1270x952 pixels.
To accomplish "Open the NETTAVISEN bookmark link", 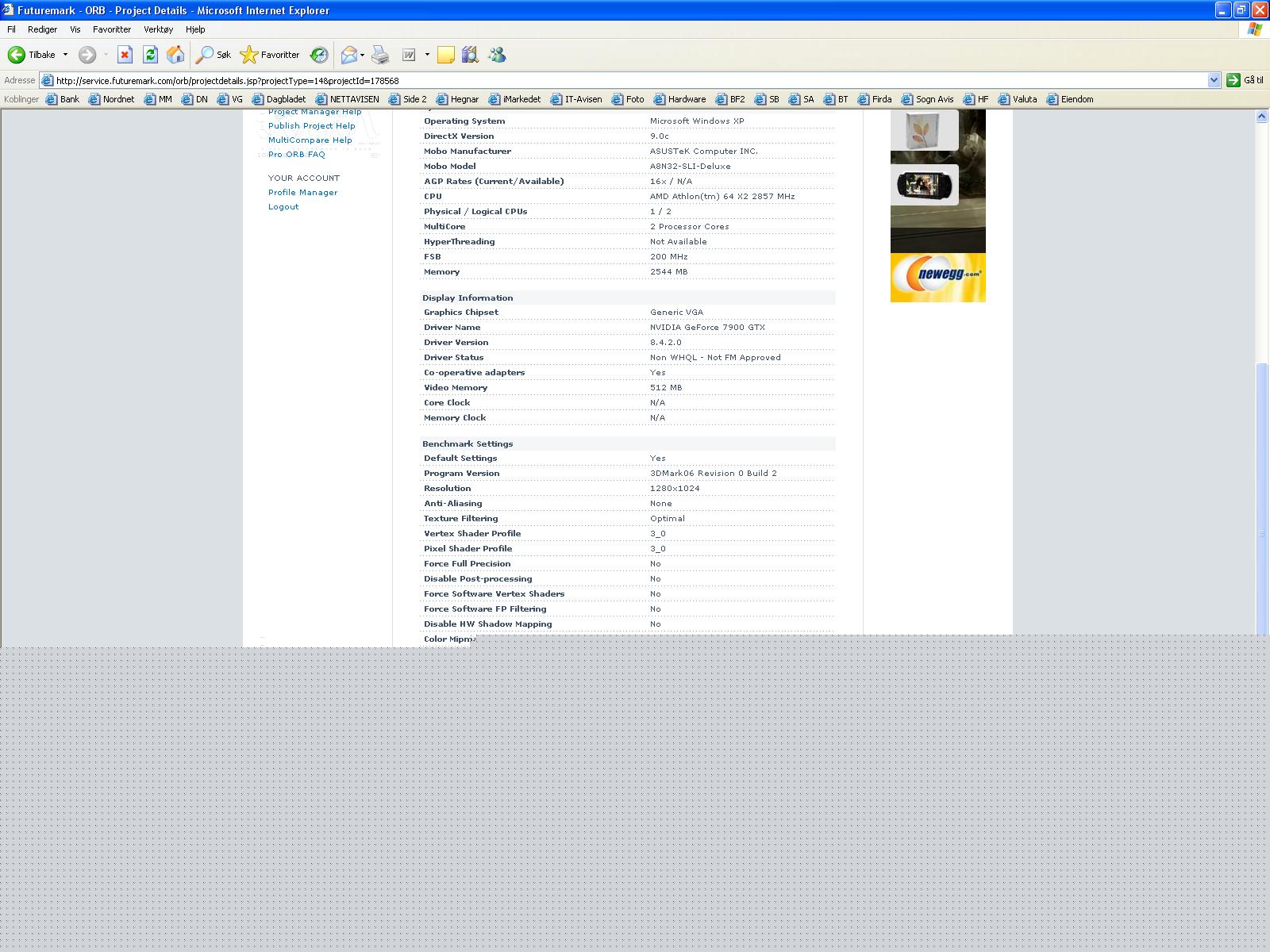I will (x=348, y=99).
